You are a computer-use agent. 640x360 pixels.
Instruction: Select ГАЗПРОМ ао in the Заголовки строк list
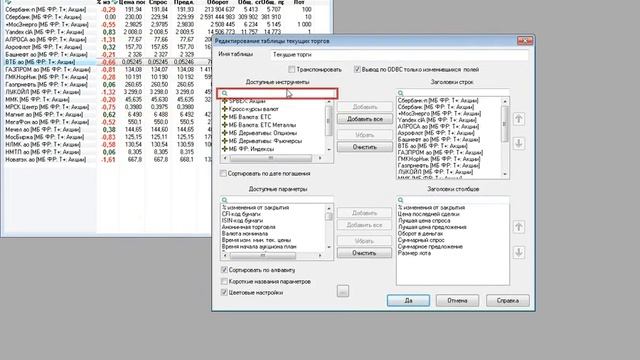click(440, 152)
